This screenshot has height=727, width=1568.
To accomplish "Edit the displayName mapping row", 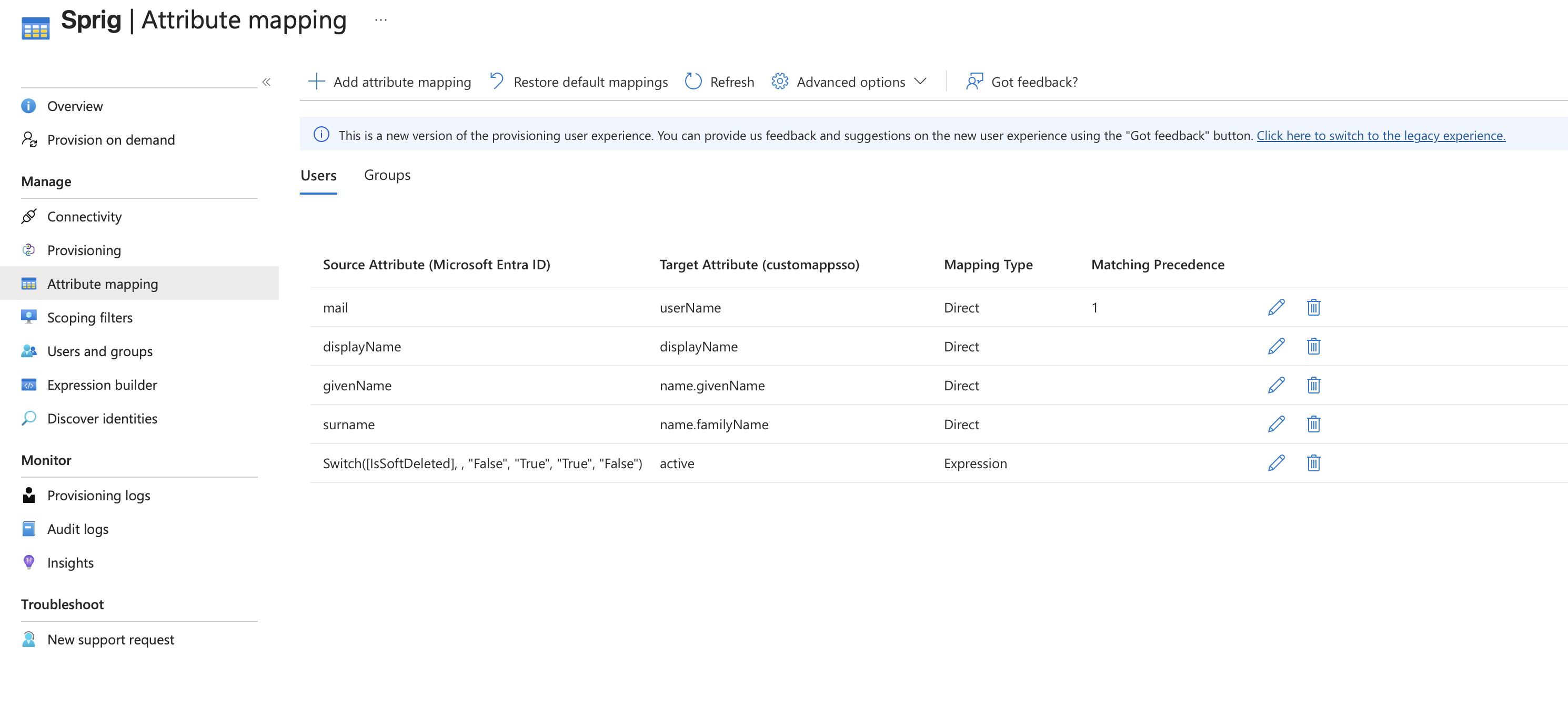I will point(1276,346).
